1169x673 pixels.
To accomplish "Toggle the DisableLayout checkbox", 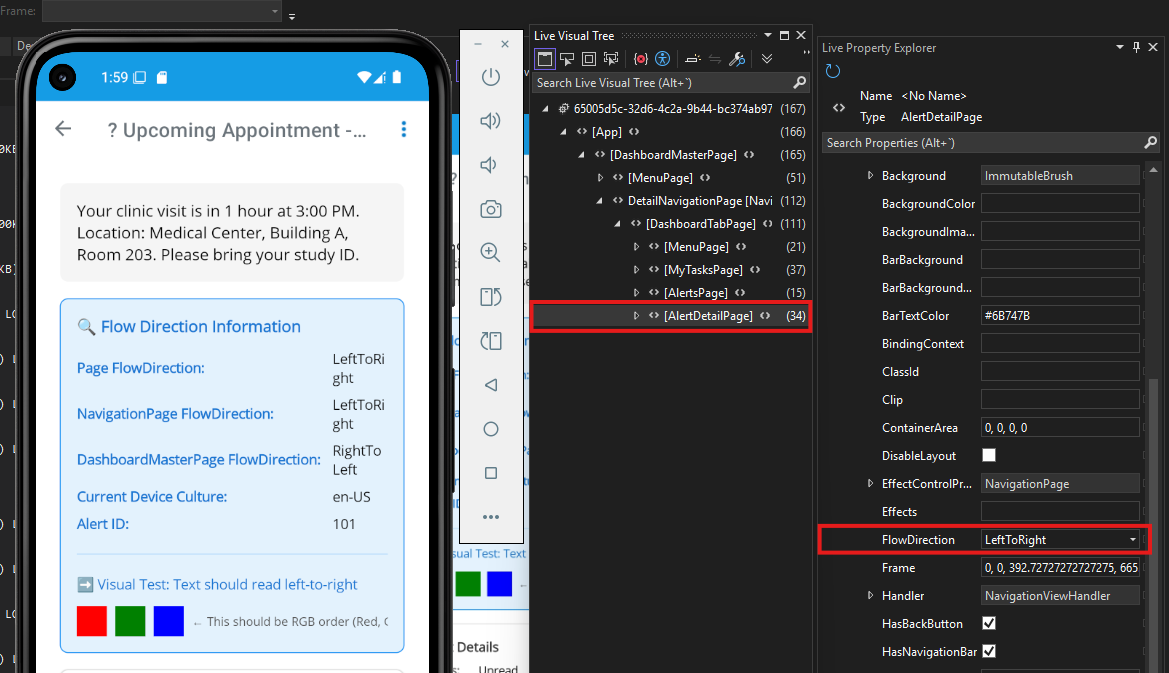I will [989, 455].
